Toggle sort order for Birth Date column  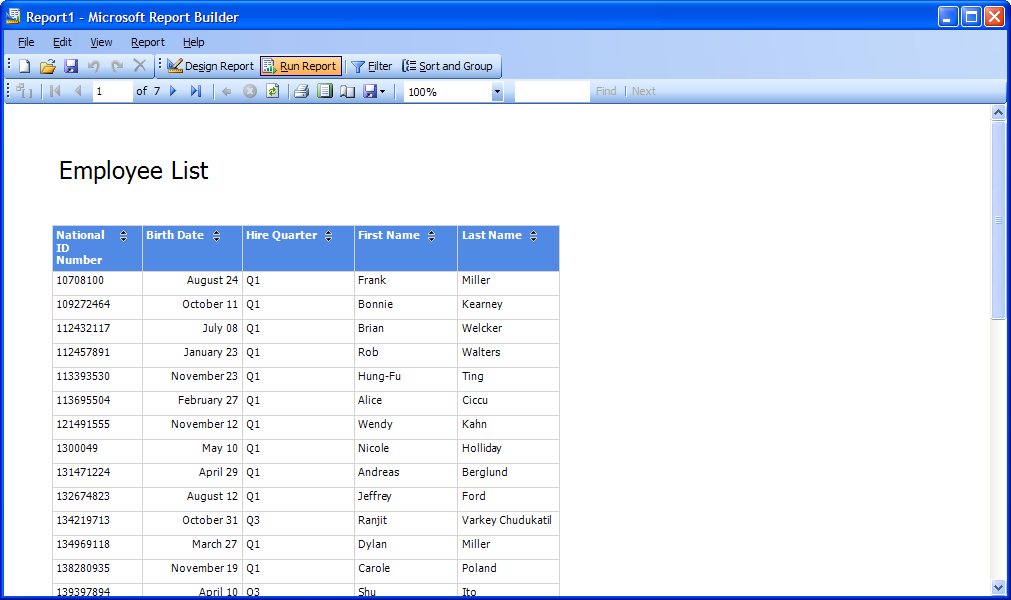216,236
